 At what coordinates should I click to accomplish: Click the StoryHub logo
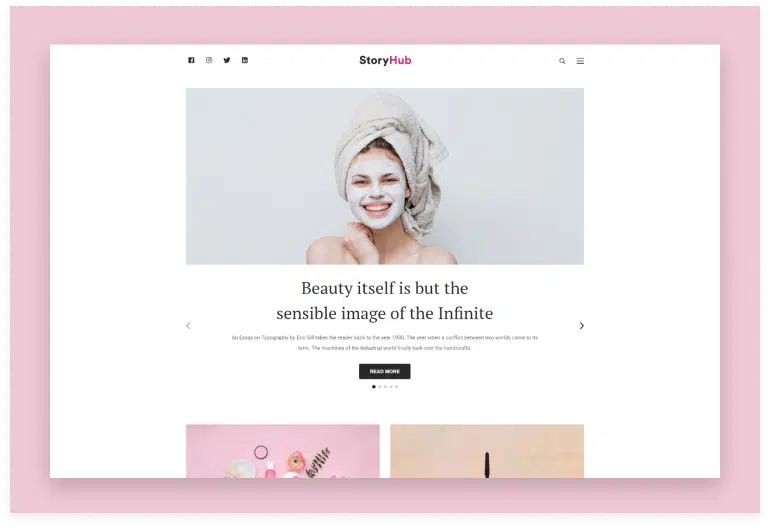point(385,60)
